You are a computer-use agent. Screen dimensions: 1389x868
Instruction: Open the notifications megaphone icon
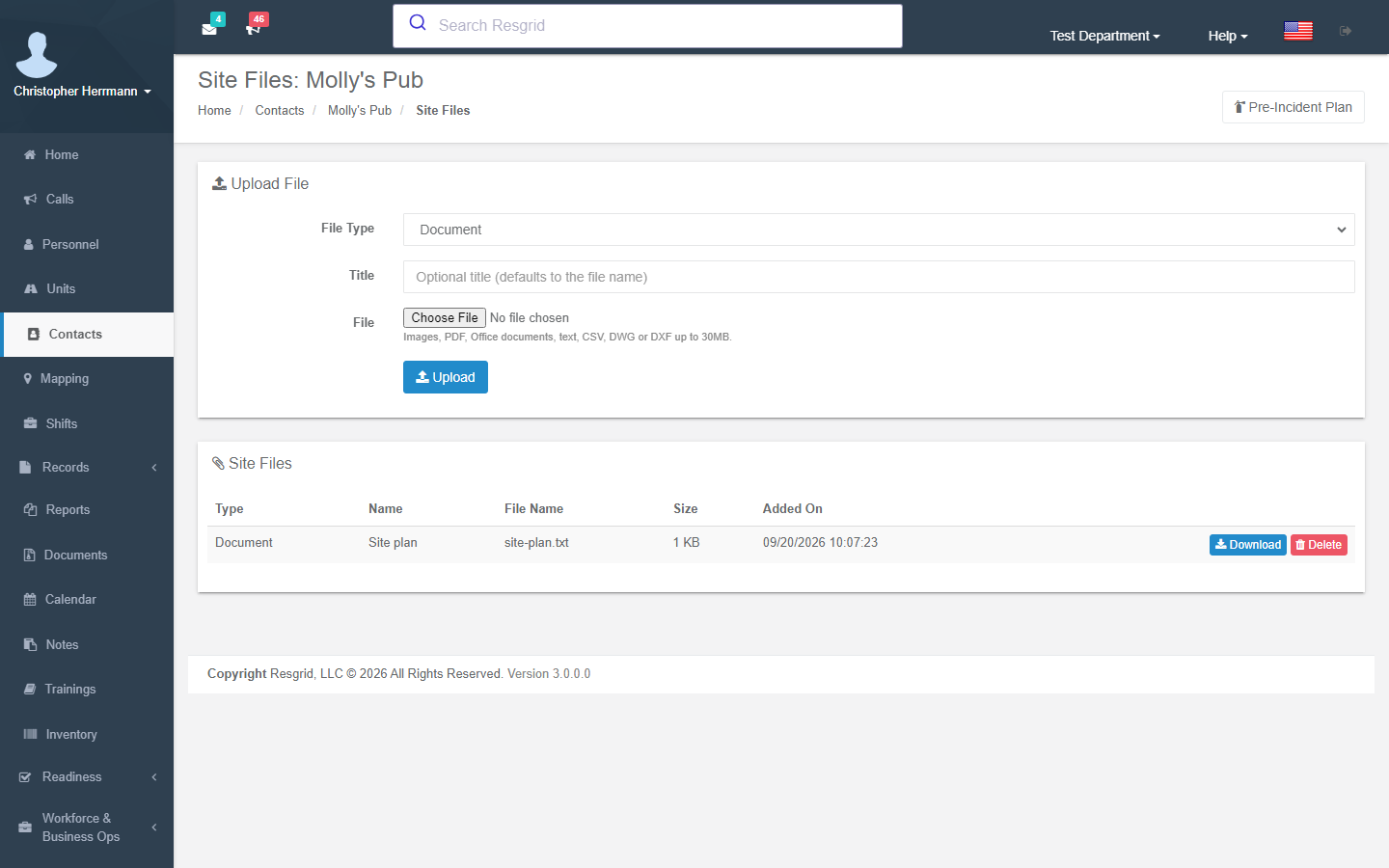(254, 29)
